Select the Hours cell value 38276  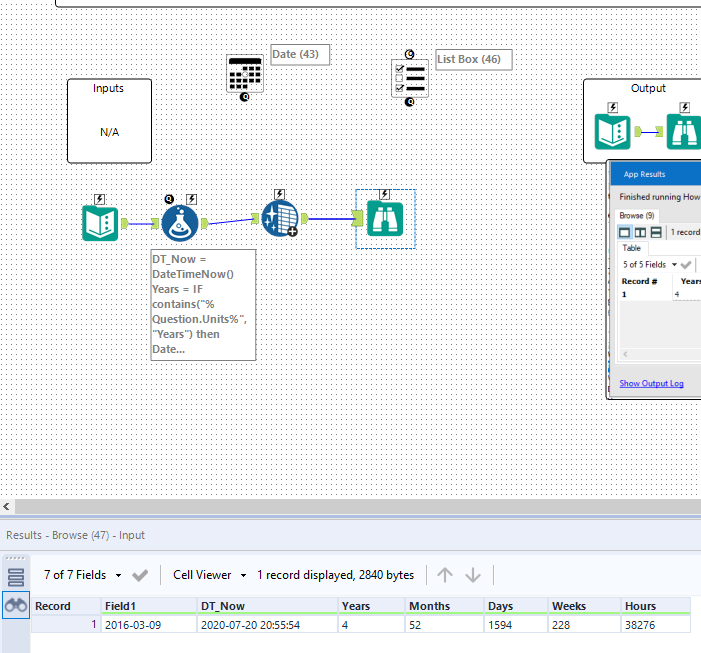click(x=656, y=625)
